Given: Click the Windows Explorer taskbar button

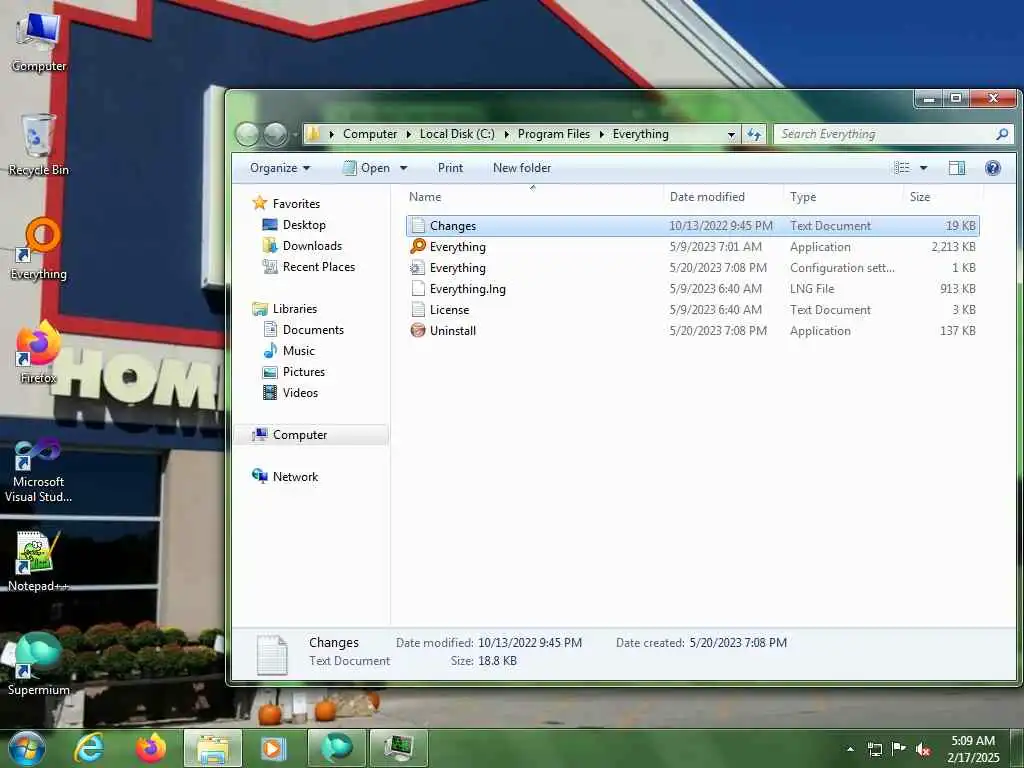Looking at the screenshot, I should click(213, 748).
